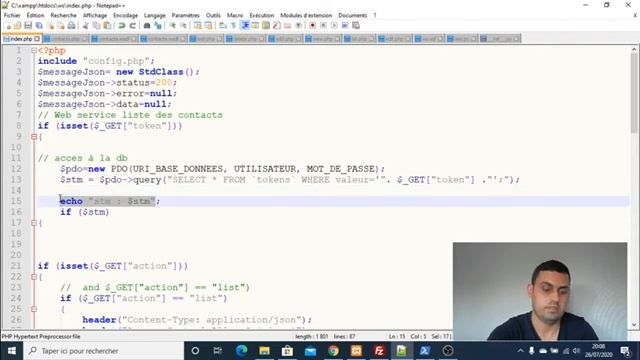This screenshot has width=640, height=360.
Task: Collapse the fold marker at line 22
Action: [34, 277]
